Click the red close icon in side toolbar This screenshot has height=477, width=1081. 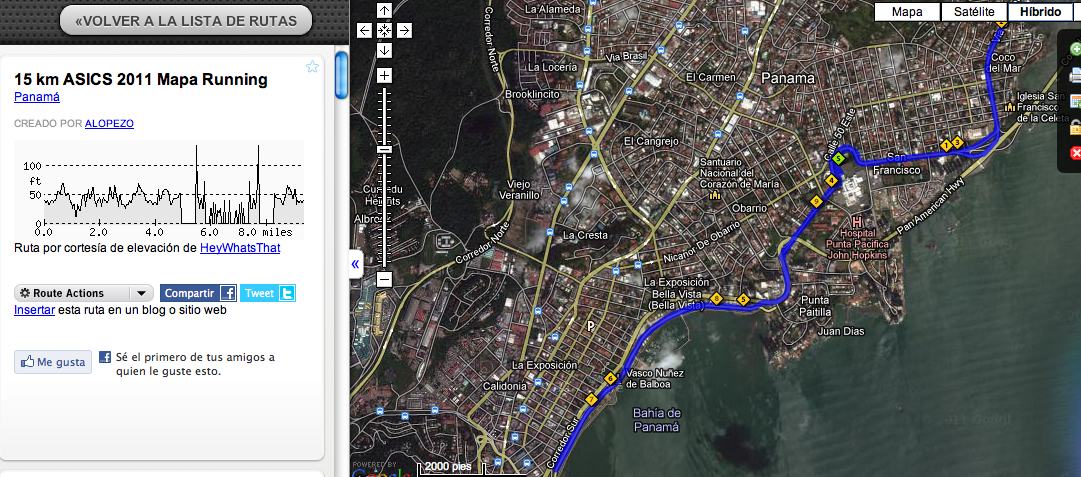point(1076,153)
